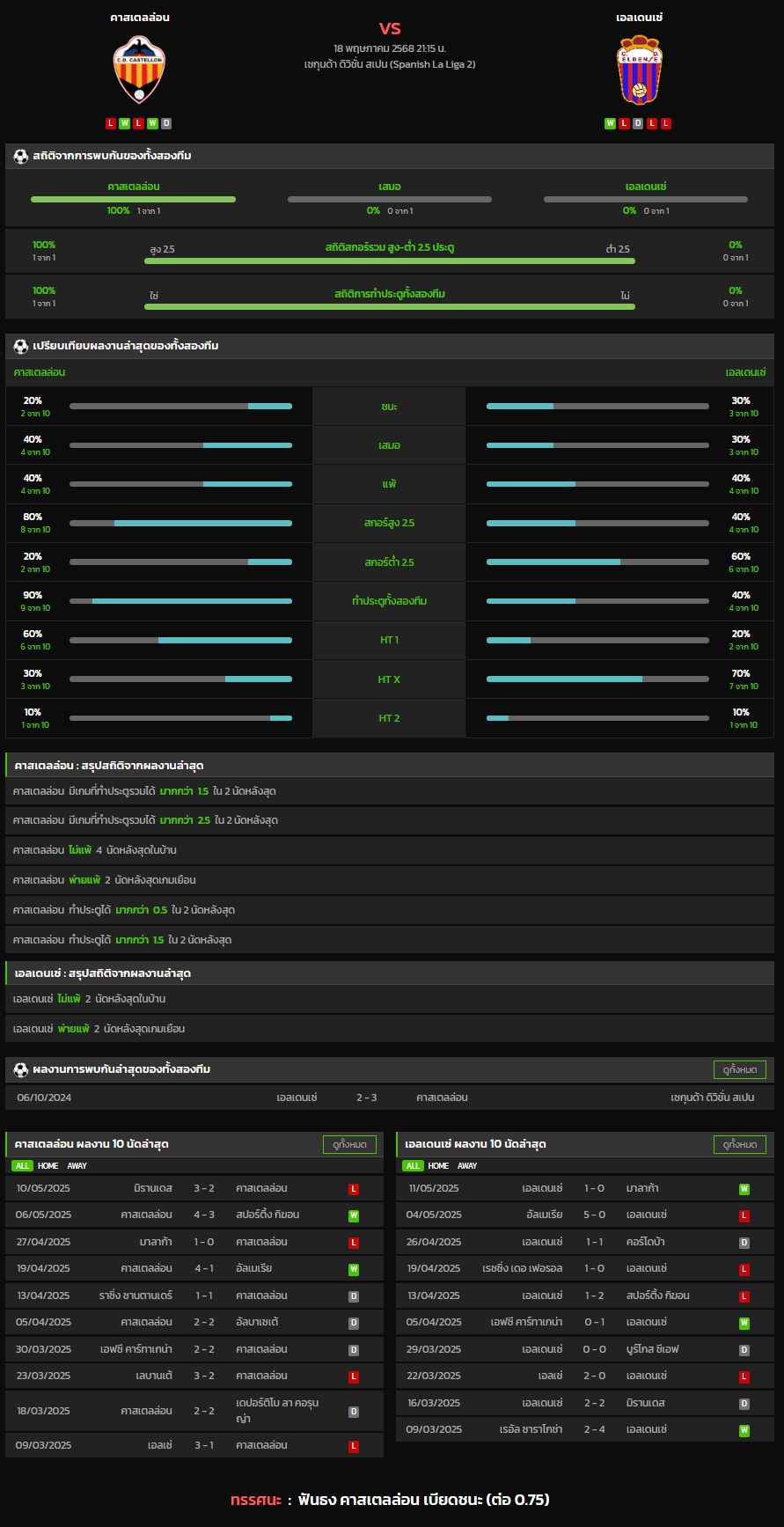The width and height of the screenshot is (784, 1527).
Task: Click the สถิติการทำประตูทั้งสองทีม progress bar
Action: tap(390, 306)
